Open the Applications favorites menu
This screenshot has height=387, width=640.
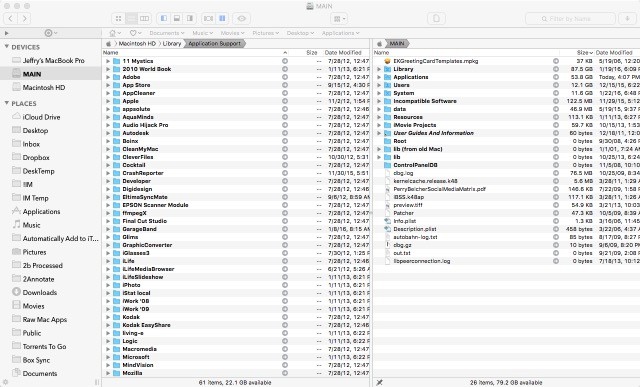pyautogui.click(x=340, y=33)
